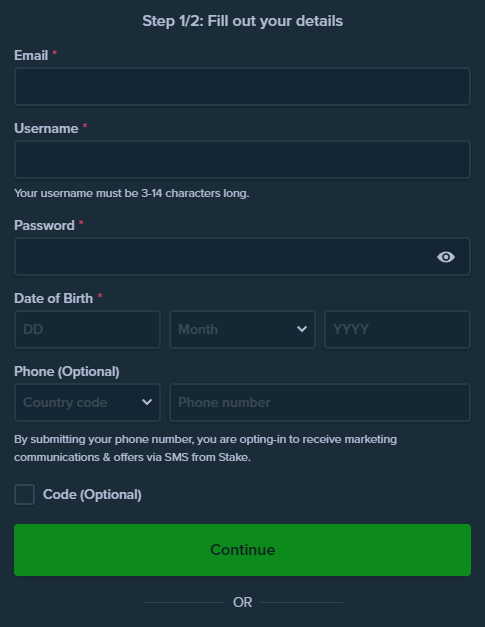Click the Code (Optional) label text

pos(92,495)
